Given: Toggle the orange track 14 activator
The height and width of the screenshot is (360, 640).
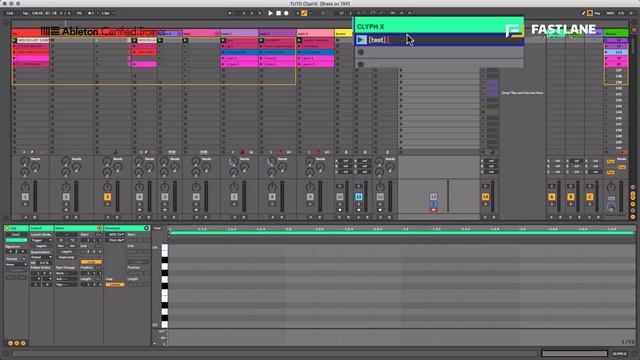Looking at the screenshot, I should (x=485, y=197).
